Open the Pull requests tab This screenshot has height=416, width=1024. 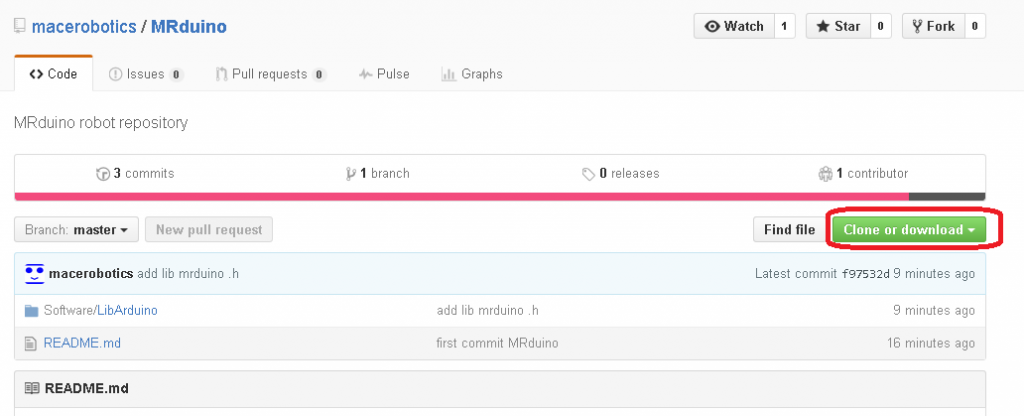[x=271, y=74]
